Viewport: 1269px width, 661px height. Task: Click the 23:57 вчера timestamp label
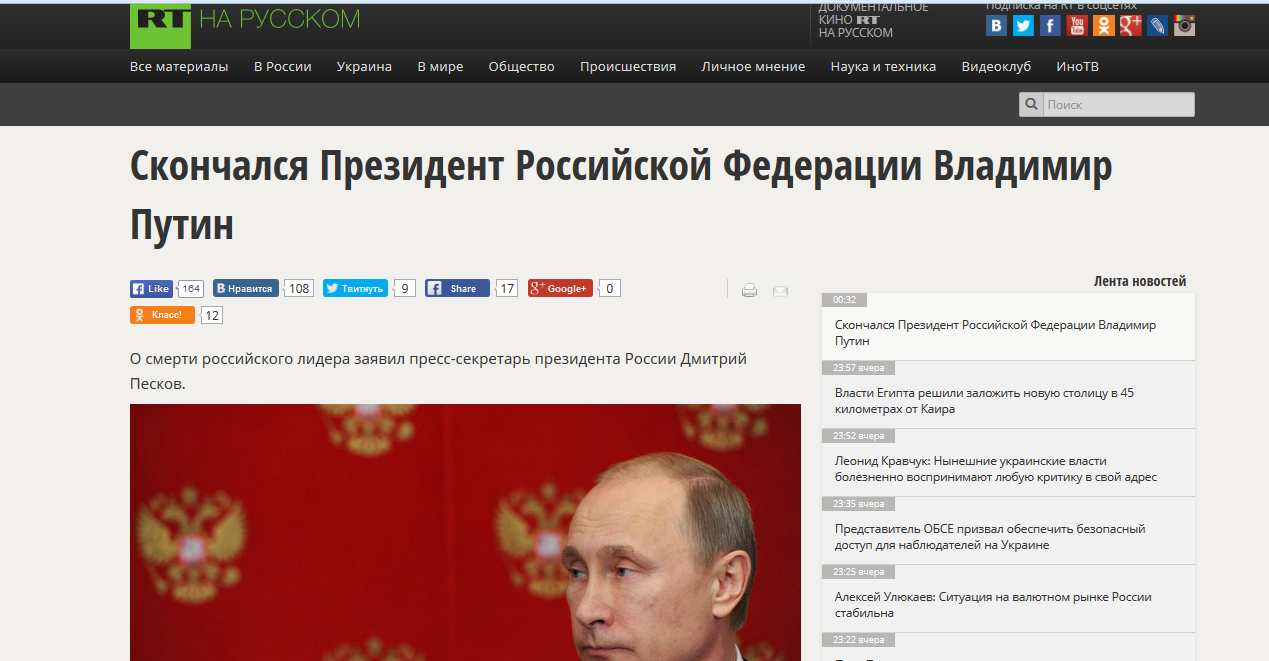click(858, 368)
